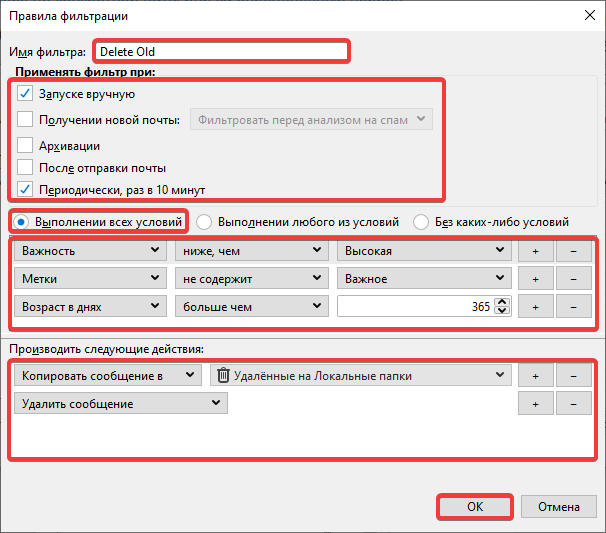Open the Важность condition field dropdown

pos(91,250)
